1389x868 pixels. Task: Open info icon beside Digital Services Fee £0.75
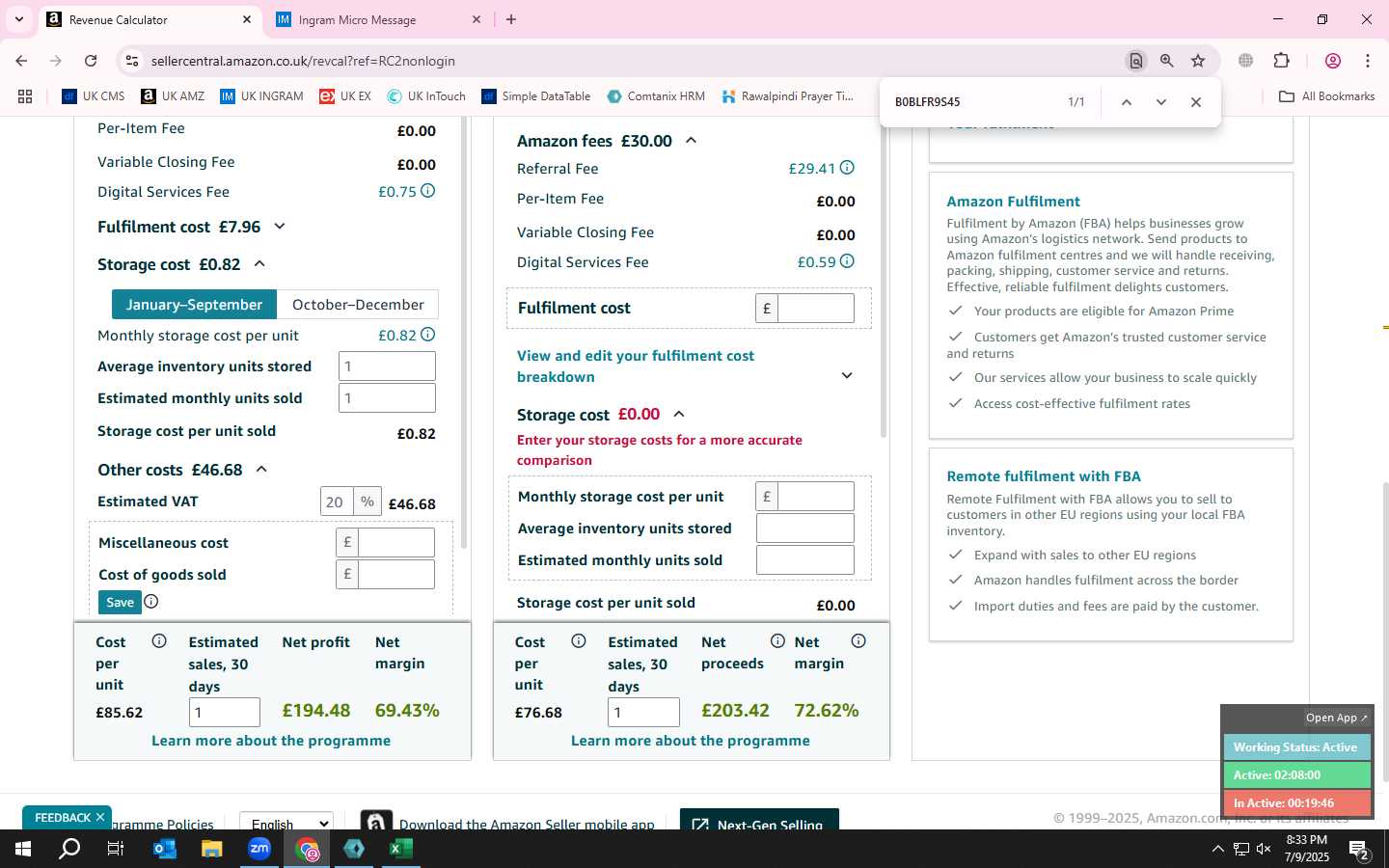point(427,191)
